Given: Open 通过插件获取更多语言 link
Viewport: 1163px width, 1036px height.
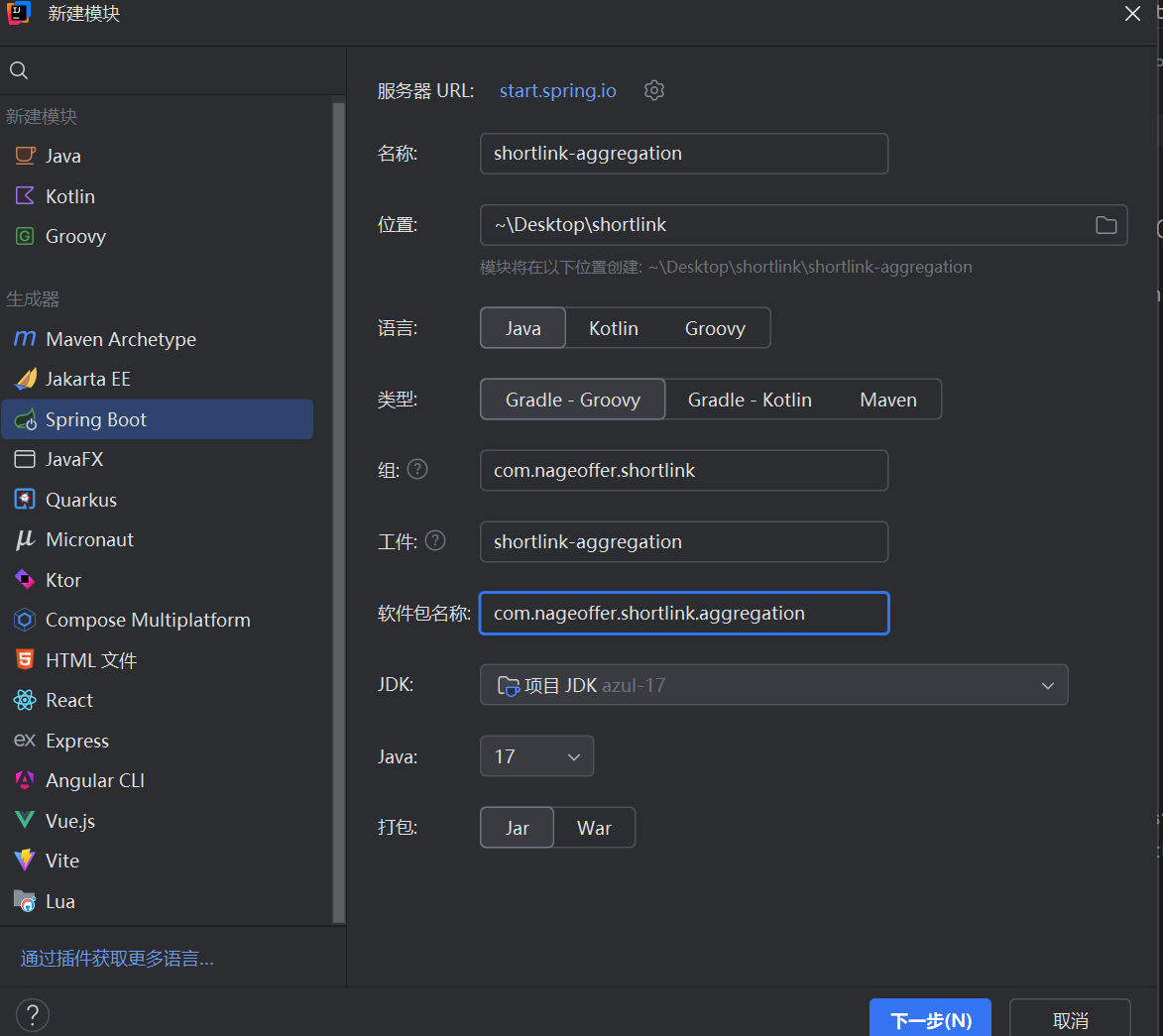Looking at the screenshot, I should 117,958.
